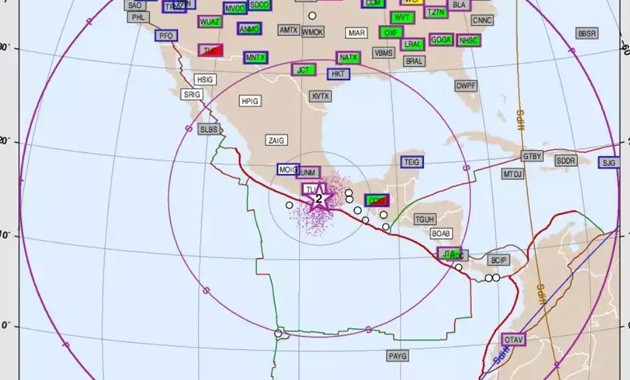Click the CNNC station label
This screenshot has width=630, height=380.
click(482, 20)
